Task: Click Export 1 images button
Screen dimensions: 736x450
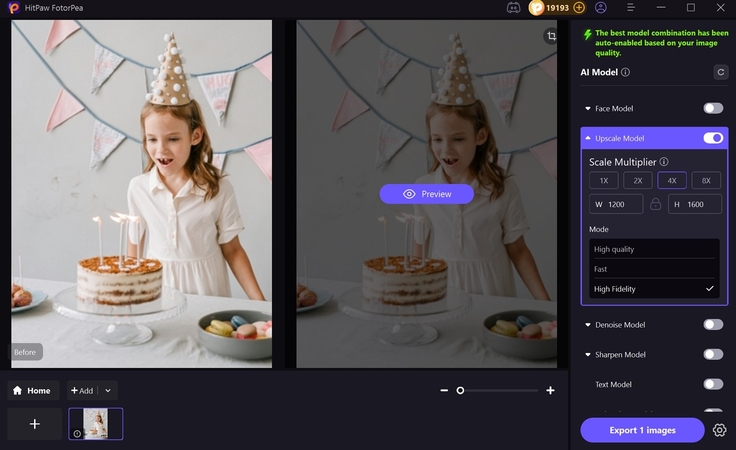Action: pos(642,430)
